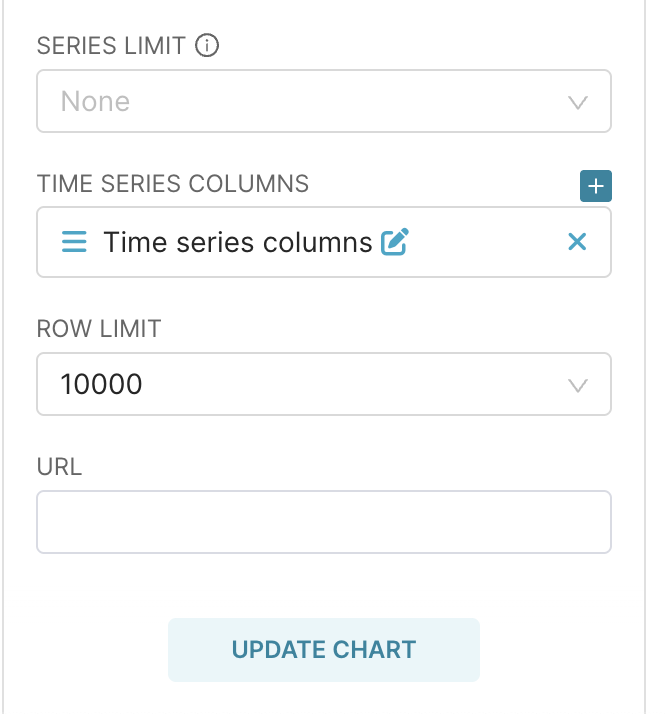Select the Time series columns item text

click(238, 242)
